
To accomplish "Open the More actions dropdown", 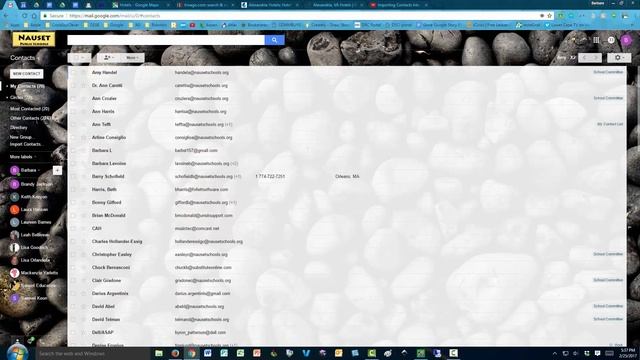I will (132, 58).
